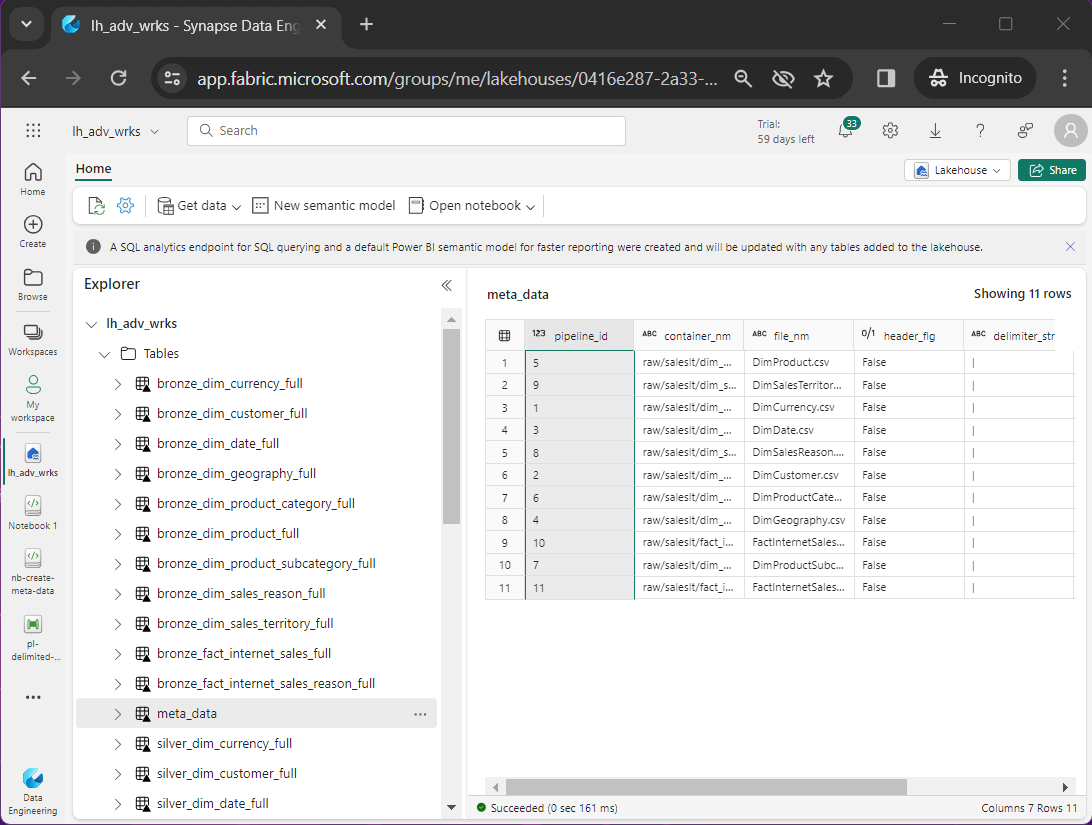Viewport: 1092px width, 825px height.
Task: Go to Home in left navigation
Action: 33,180
